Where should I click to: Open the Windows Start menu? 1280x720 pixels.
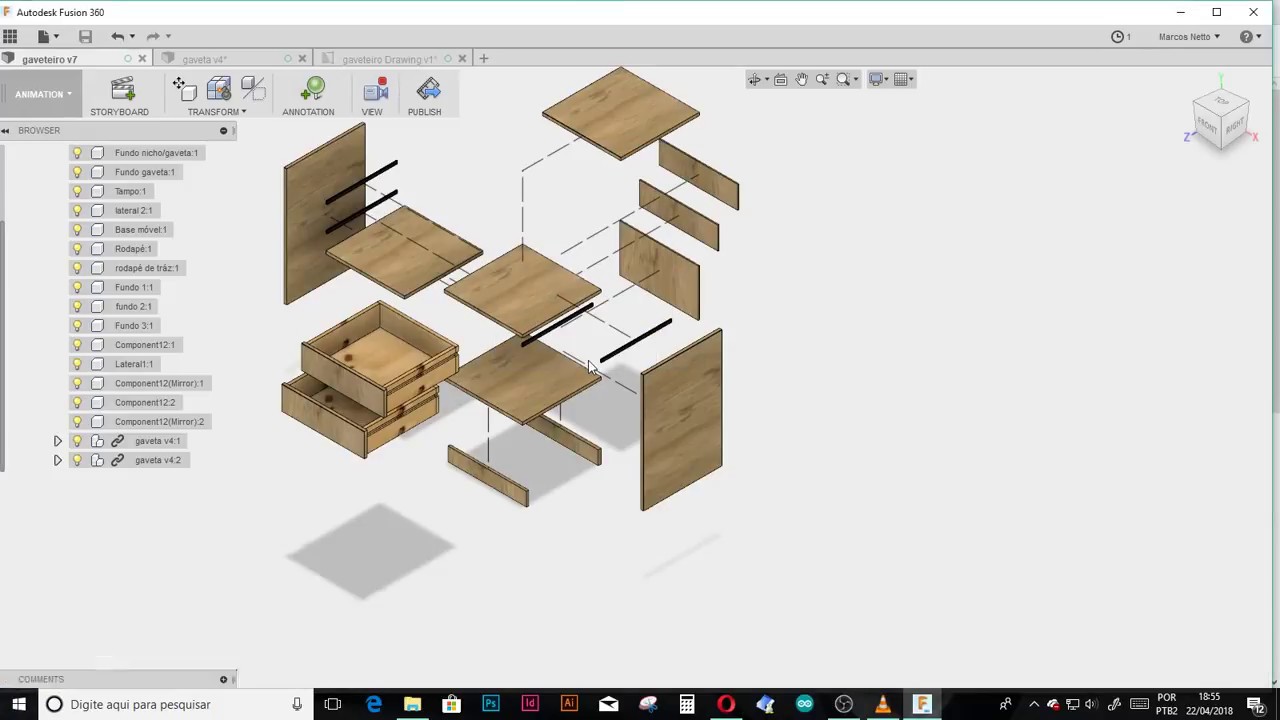(x=19, y=704)
